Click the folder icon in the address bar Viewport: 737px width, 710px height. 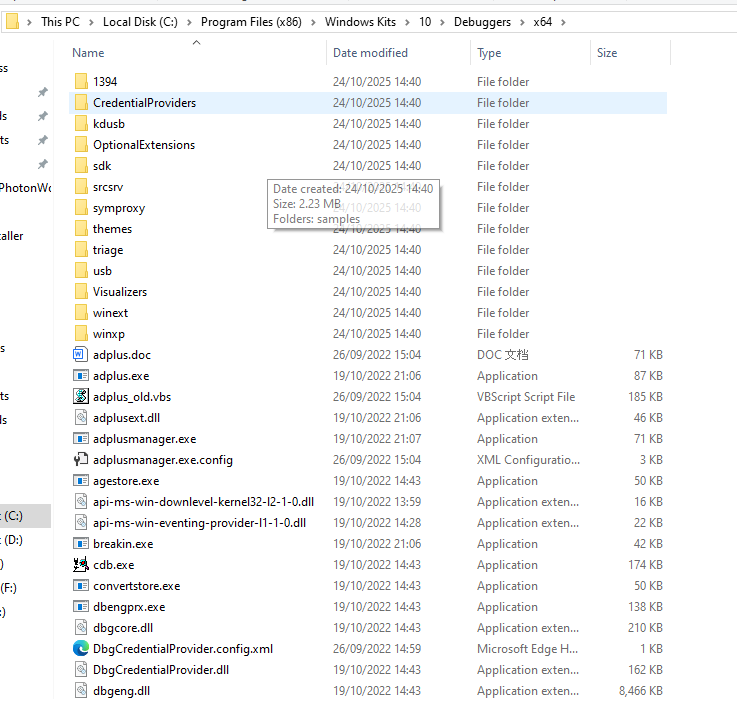(x=12, y=22)
